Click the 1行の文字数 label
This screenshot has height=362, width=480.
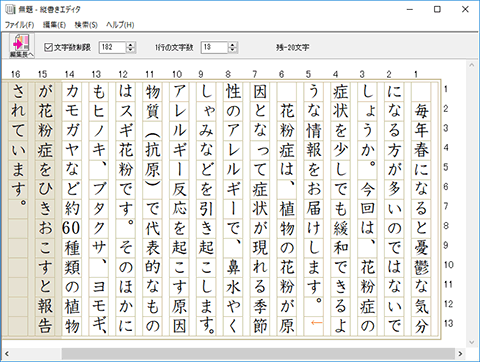(x=174, y=48)
